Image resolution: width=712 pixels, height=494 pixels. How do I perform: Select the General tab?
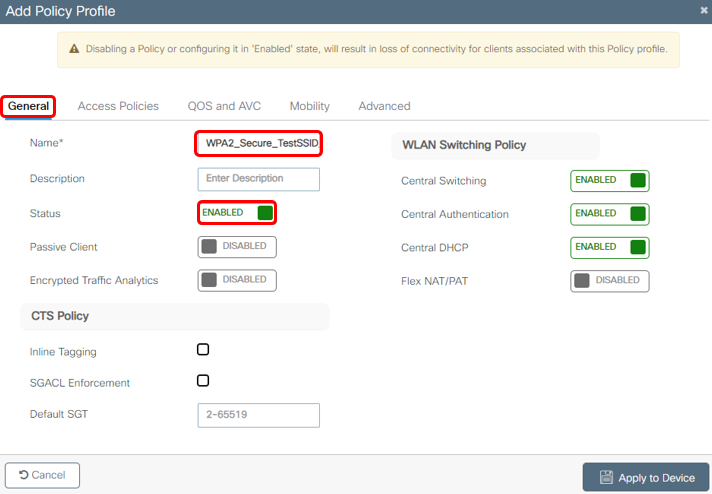coord(28,106)
